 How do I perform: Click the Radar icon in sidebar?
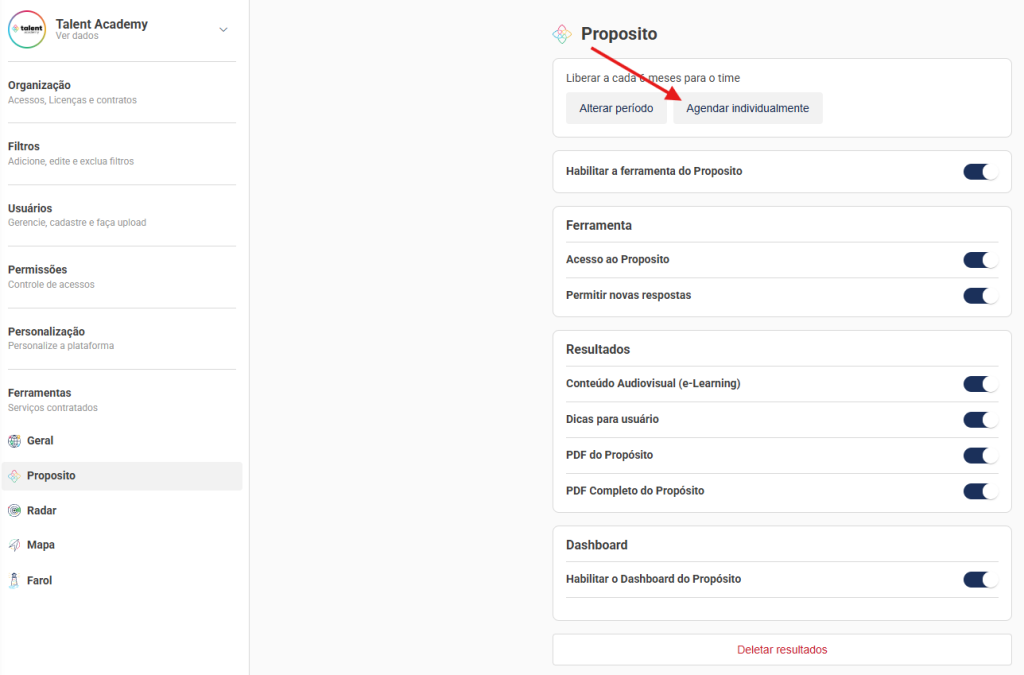15,511
